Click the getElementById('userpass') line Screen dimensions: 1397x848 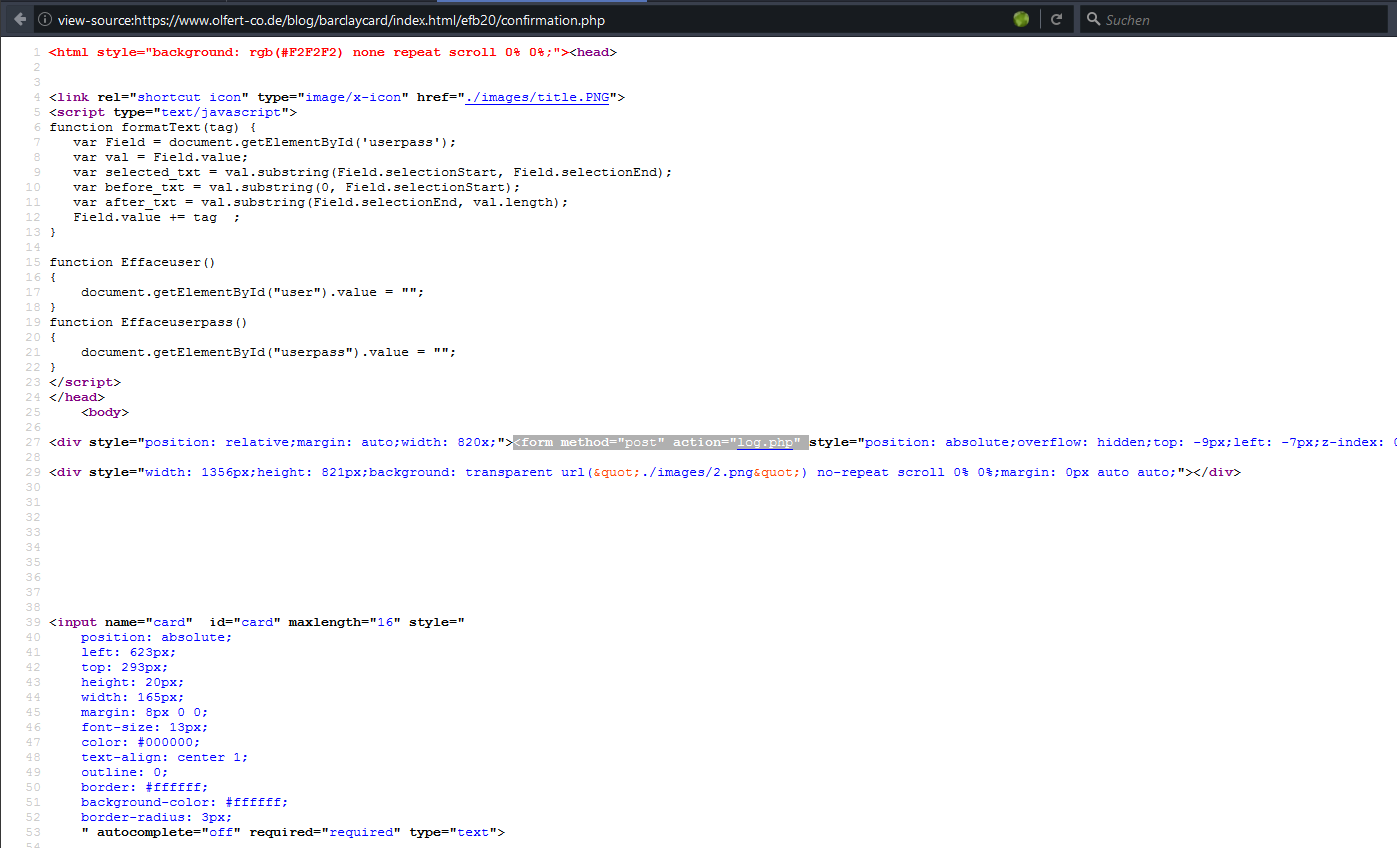click(264, 142)
